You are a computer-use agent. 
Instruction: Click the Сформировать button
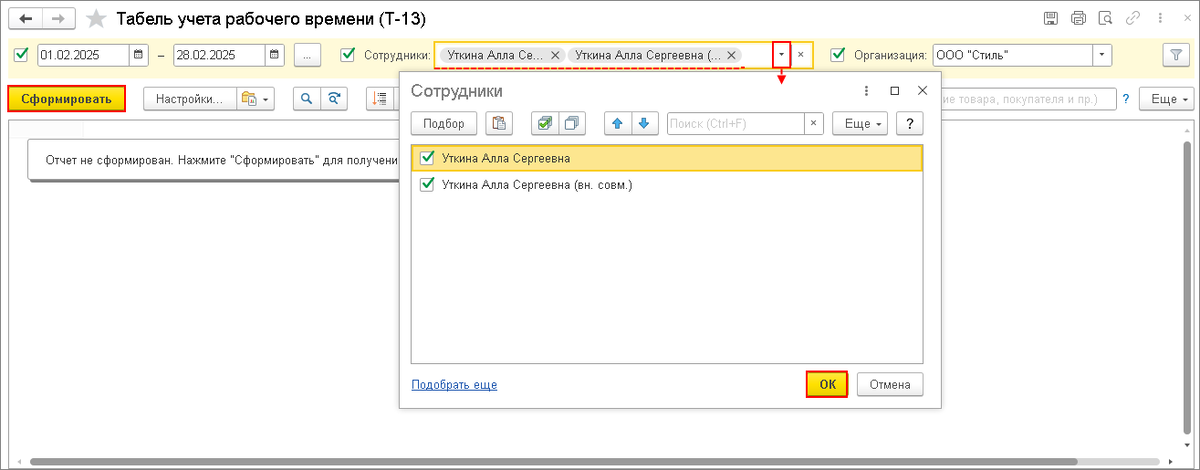[67, 99]
